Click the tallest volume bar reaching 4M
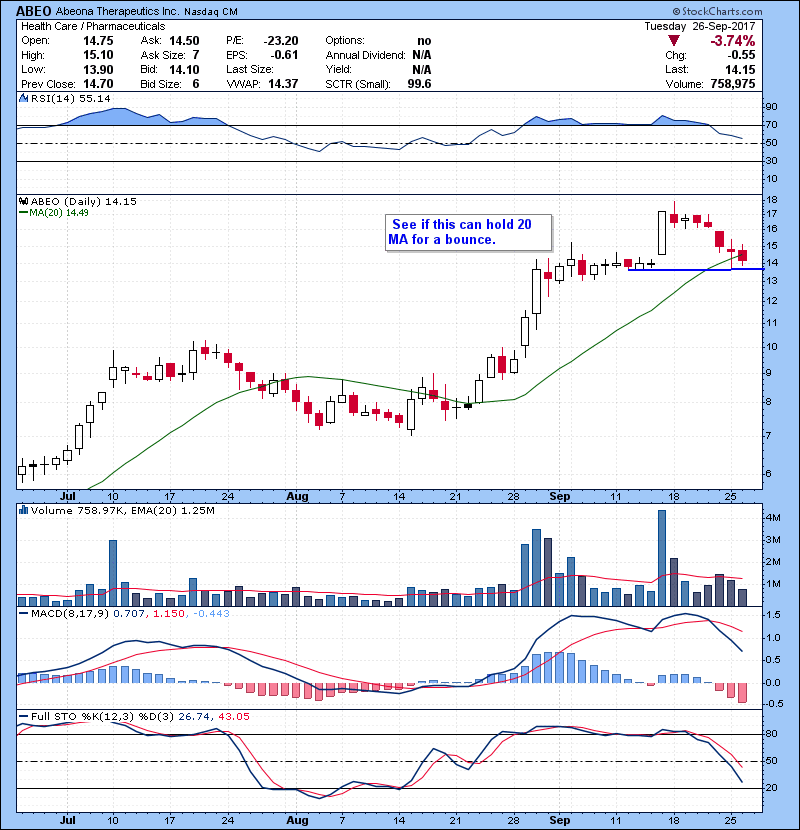 tap(662, 558)
